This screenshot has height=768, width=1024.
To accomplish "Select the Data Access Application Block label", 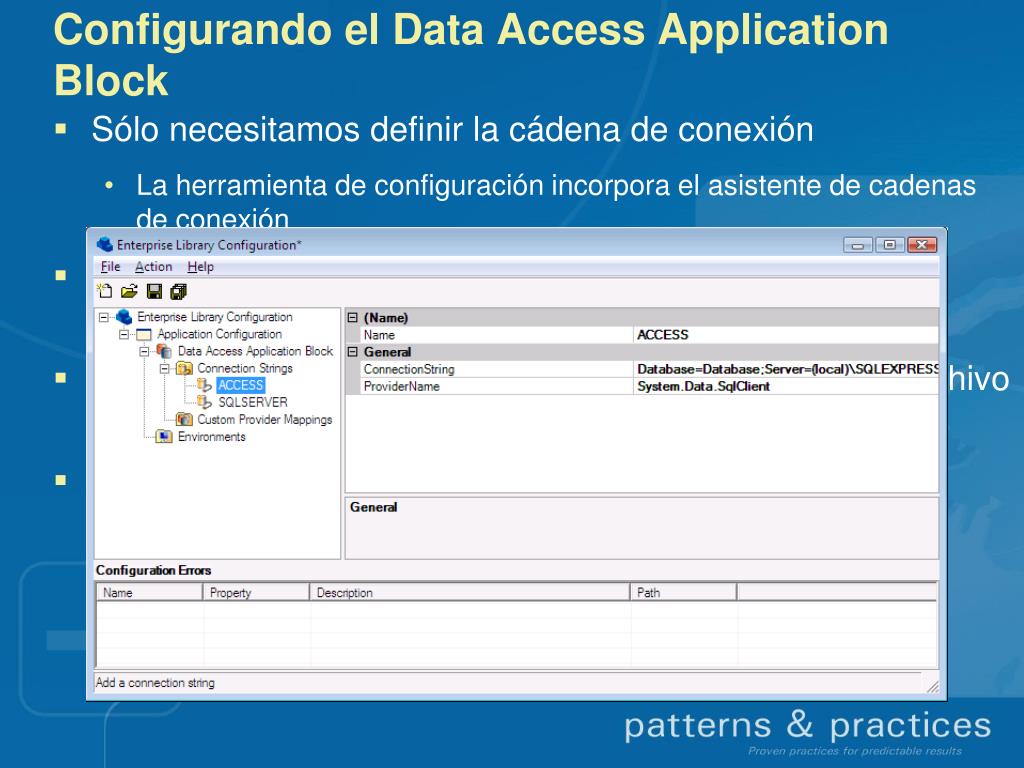I will click(x=255, y=351).
